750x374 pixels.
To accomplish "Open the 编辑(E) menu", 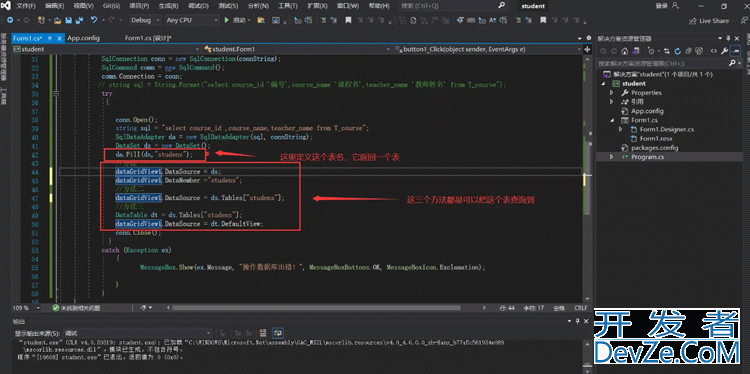I will 55,6.
